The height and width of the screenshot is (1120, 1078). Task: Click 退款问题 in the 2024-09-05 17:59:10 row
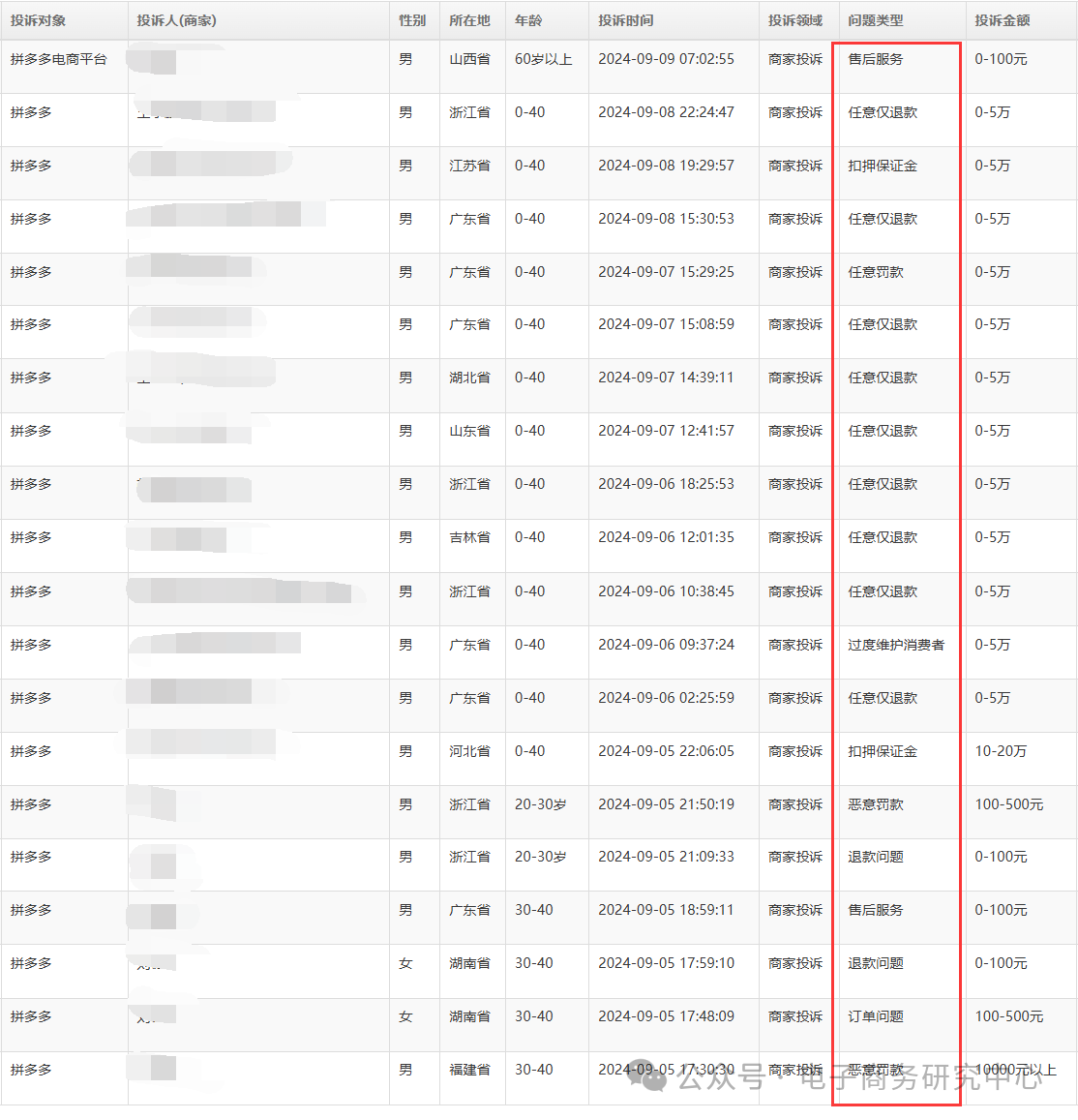875,963
